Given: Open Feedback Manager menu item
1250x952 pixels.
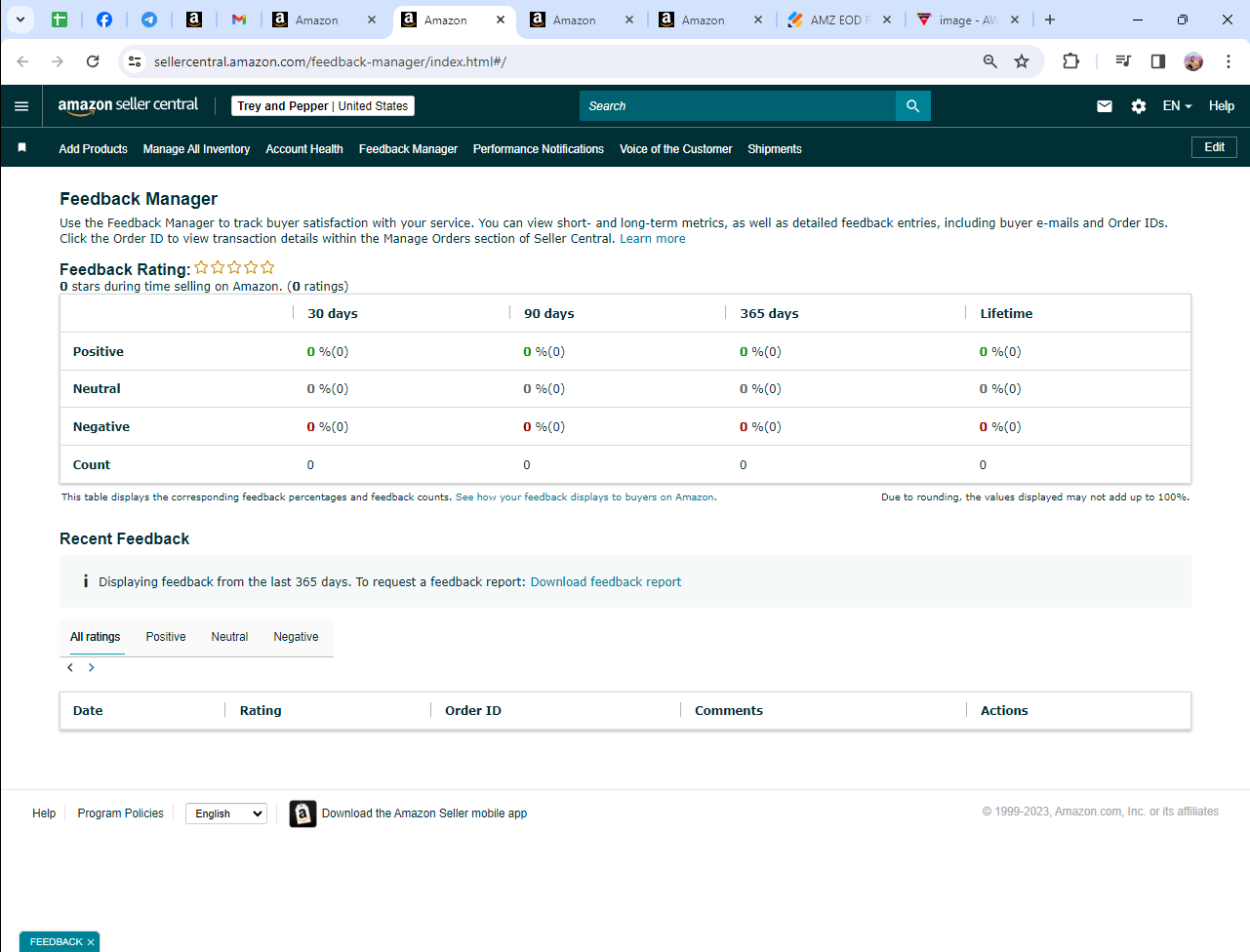Looking at the screenshot, I should [x=408, y=149].
